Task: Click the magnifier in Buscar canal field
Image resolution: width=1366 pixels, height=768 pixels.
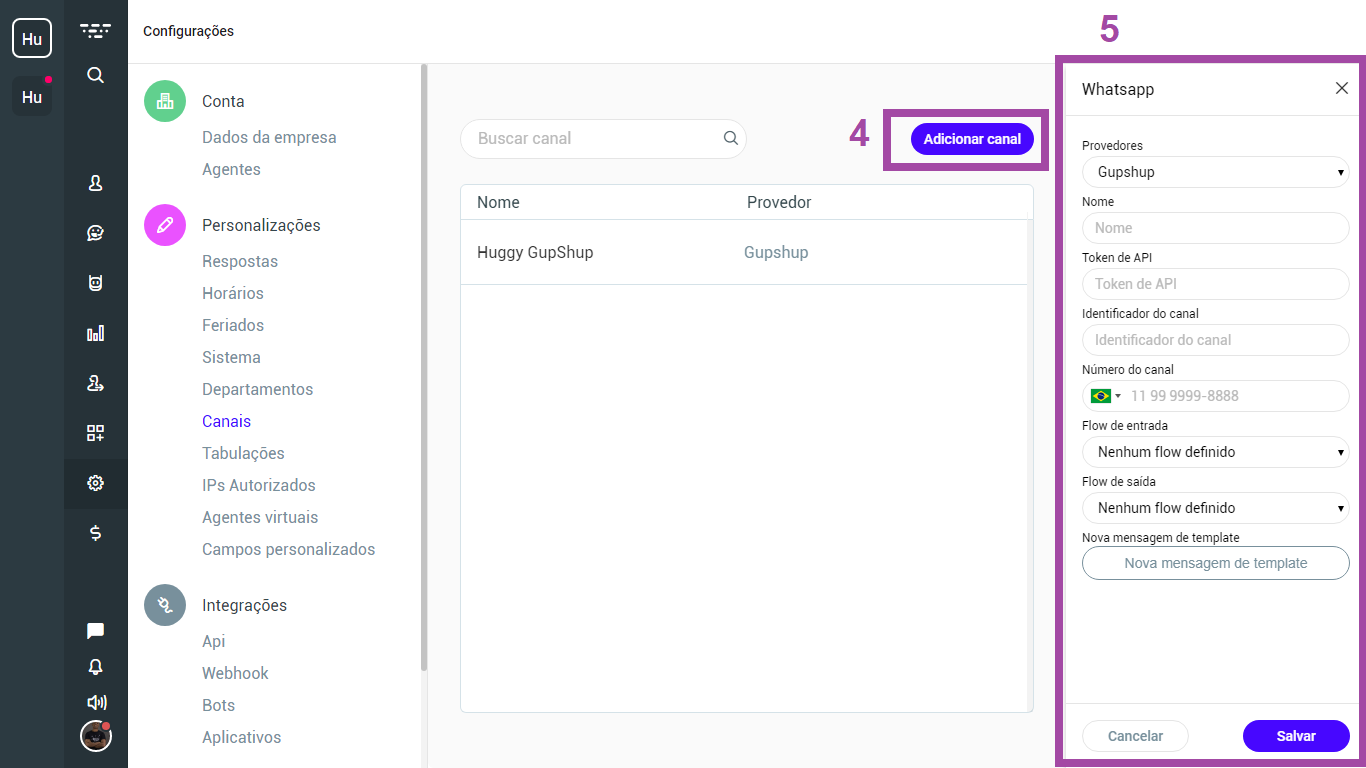Action: (731, 139)
